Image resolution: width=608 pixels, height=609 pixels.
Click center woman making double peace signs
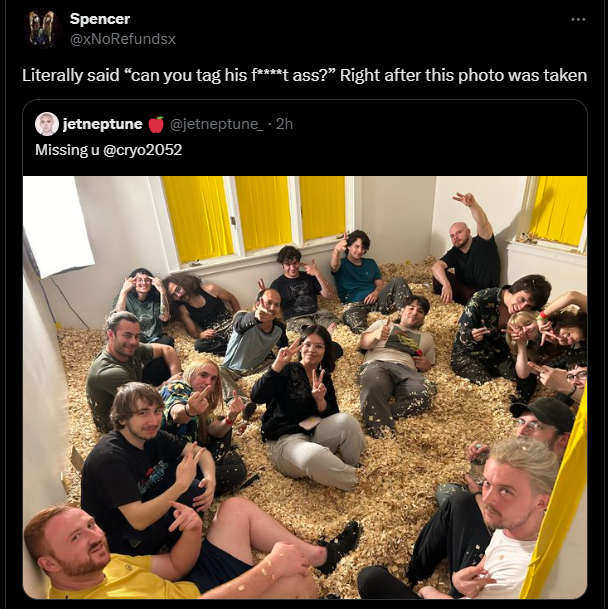coord(309,402)
